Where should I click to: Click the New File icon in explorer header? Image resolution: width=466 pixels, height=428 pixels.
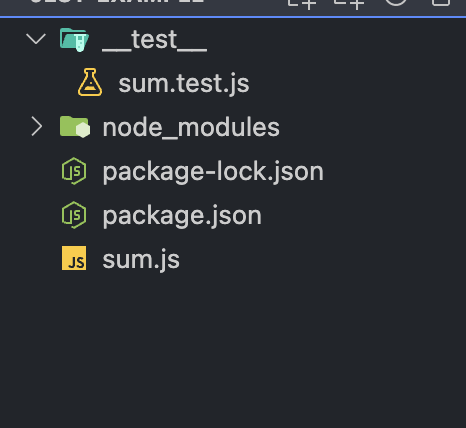pos(302,4)
